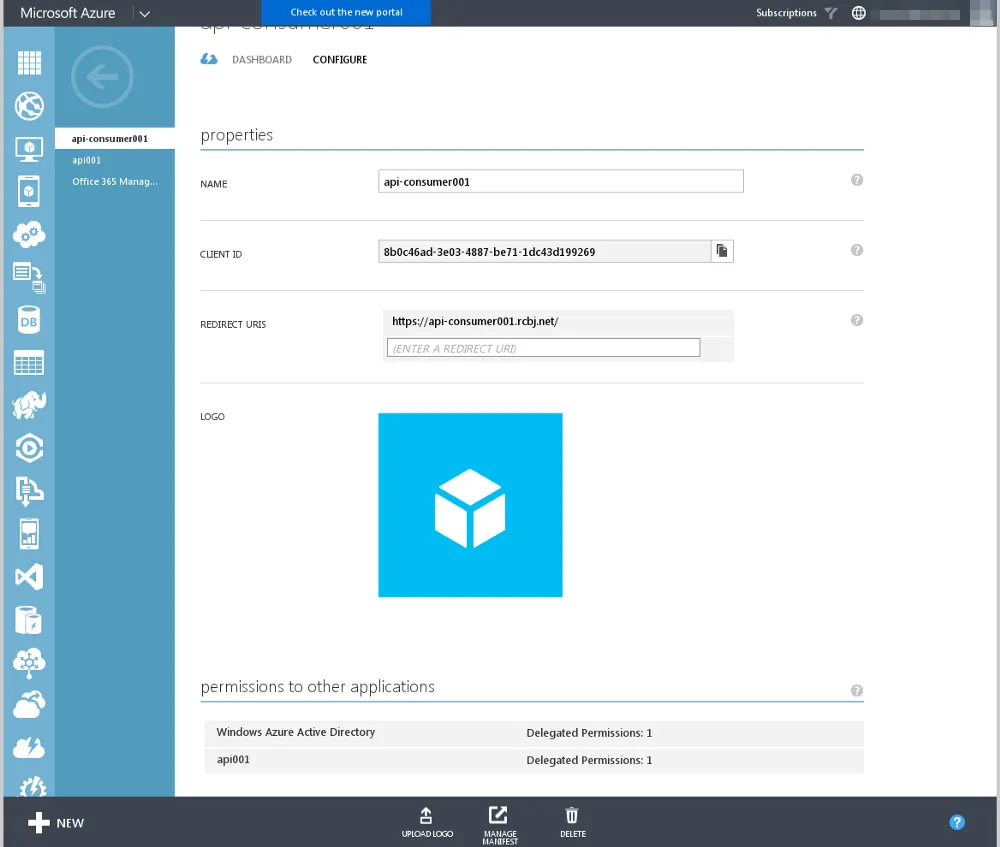Click the Delete button
Screen dimensions: 1000x847
[x=572, y=822]
